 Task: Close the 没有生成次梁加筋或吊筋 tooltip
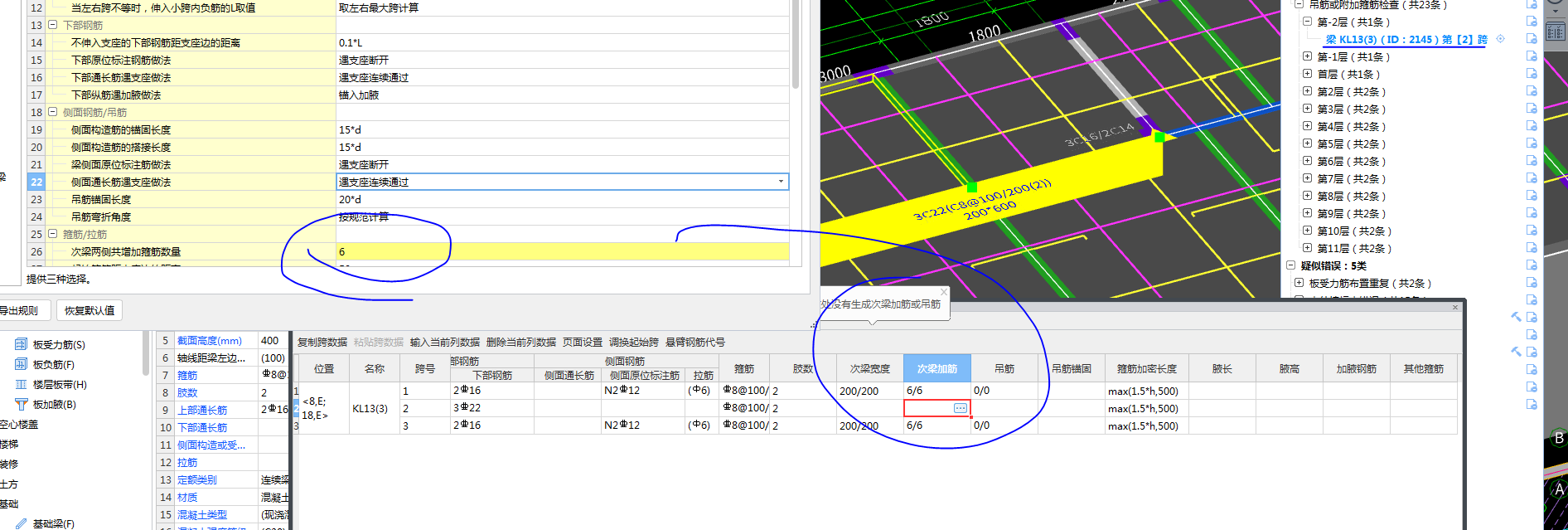click(x=943, y=292)
